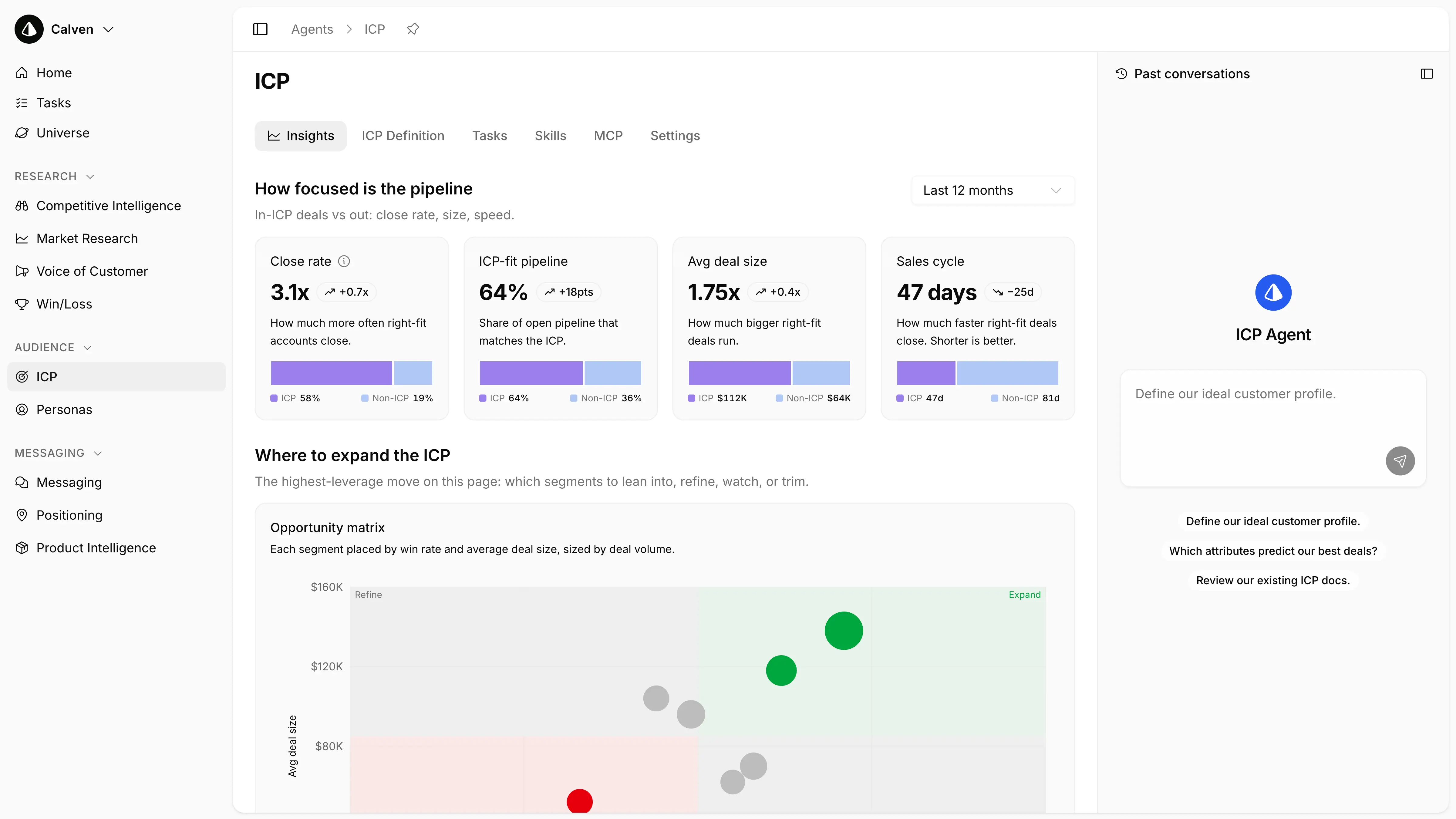The width and height of the screenshot is (1456, 819).
Task: Click the red bubble in opportunity matrix
Action: click(579, 801)
